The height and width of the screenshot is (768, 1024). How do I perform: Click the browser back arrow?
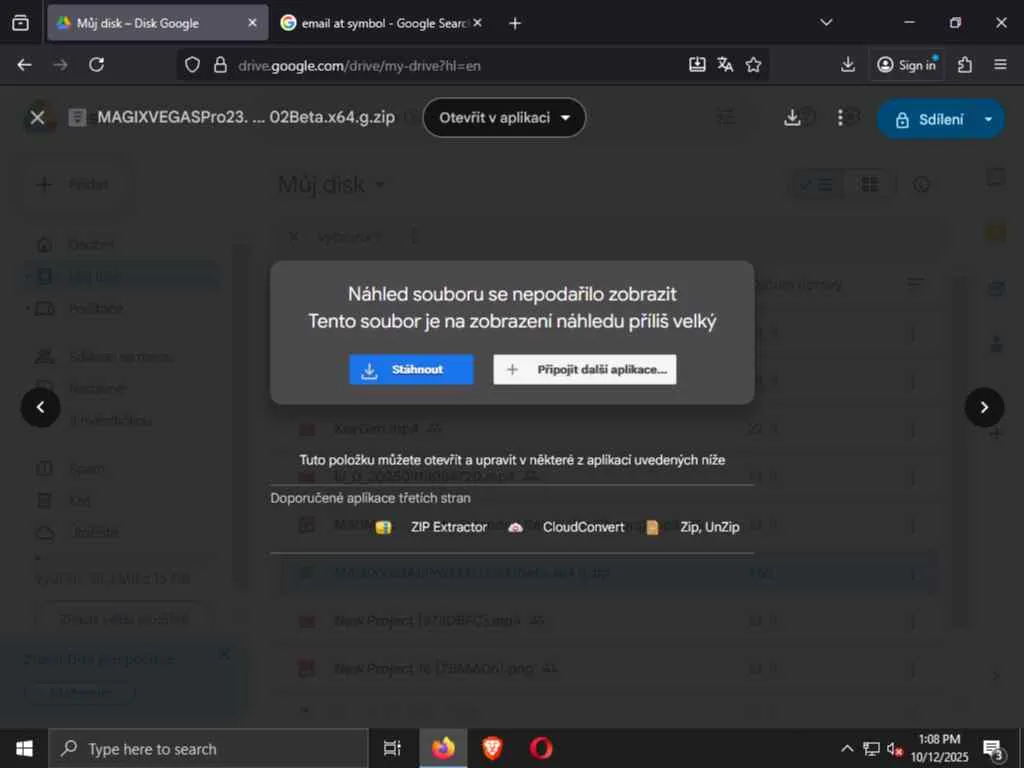24,65
